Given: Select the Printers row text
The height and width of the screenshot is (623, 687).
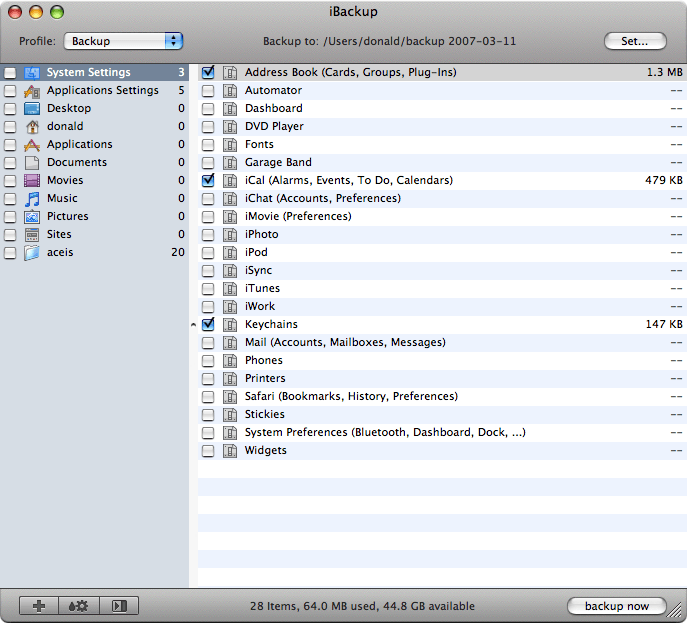Looking at the screenshot, I should point(265,378).
